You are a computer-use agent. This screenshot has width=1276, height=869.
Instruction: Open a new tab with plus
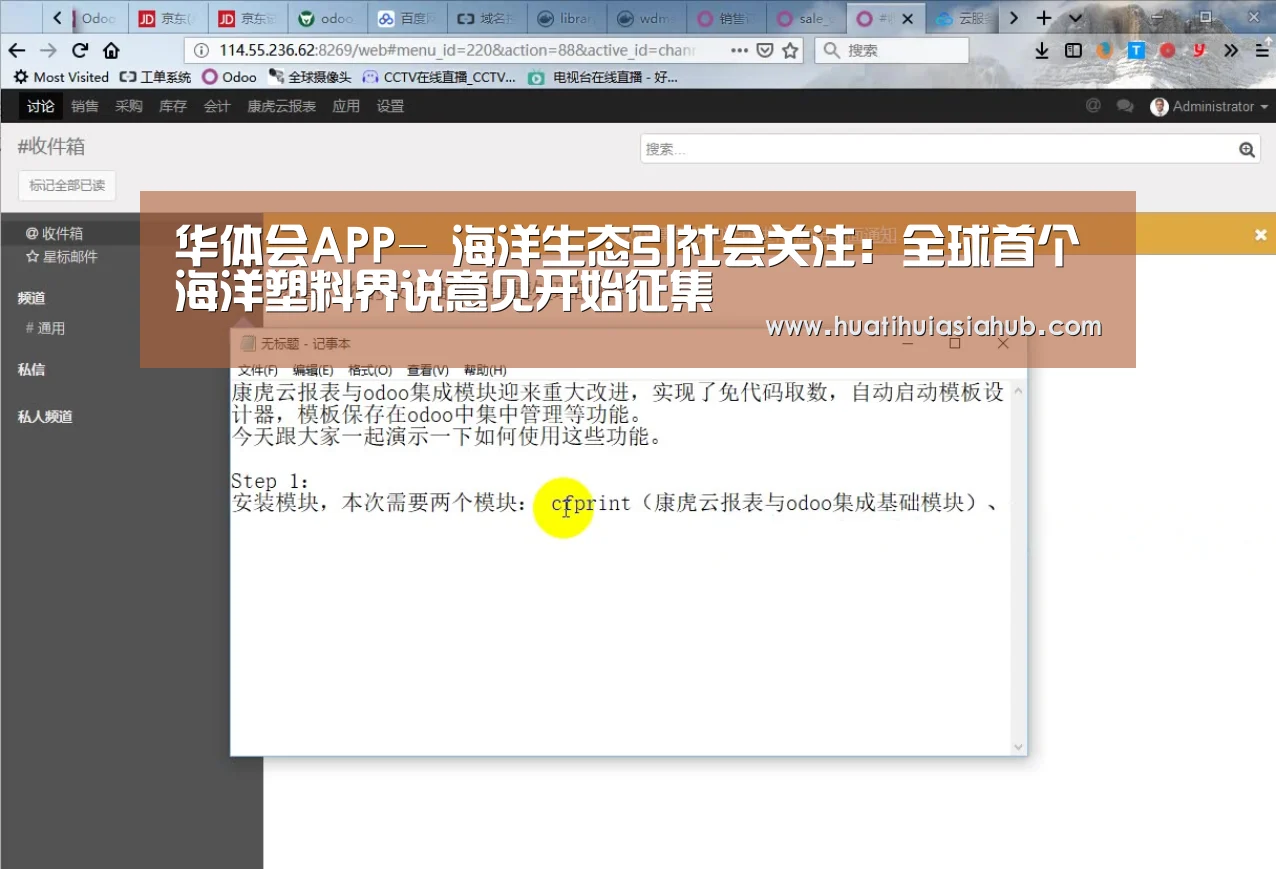tap(1044, 18)
